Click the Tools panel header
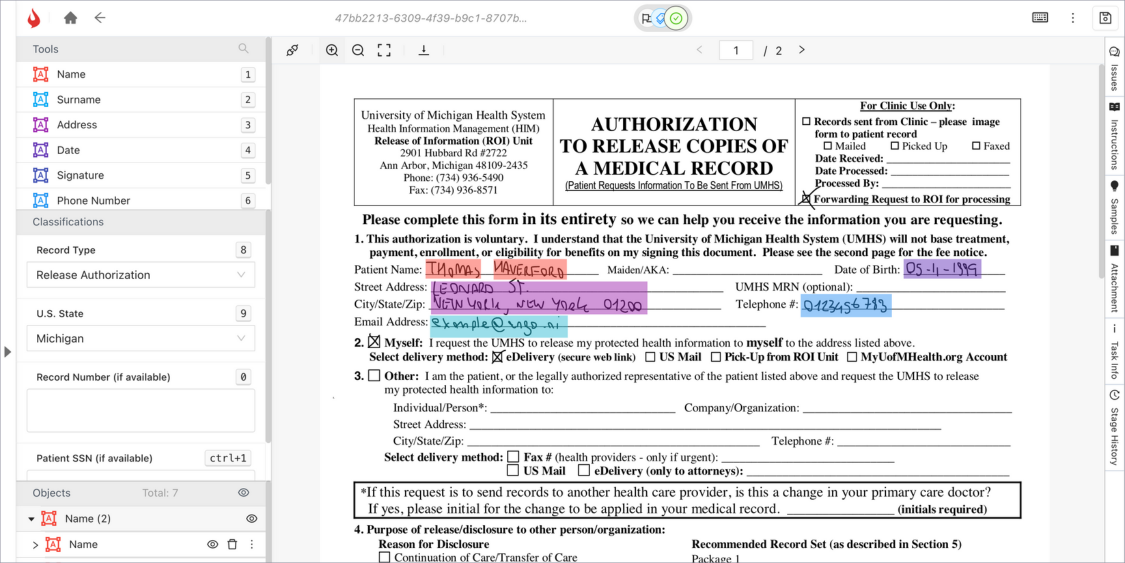Screen dimensions: 1125x563 [x=141, y=49]
